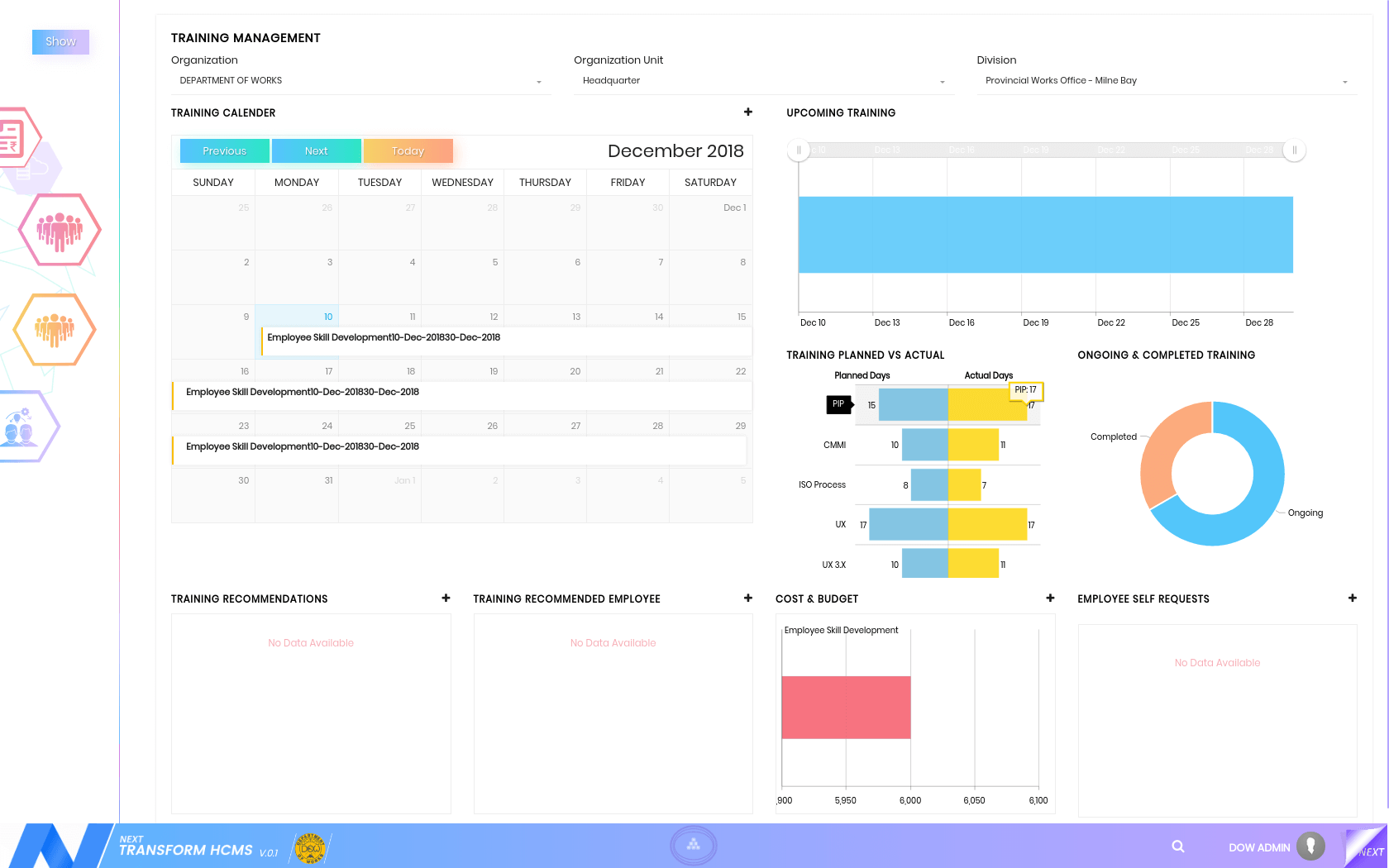This screenshot has width=1389, height=868.
Task: Click the plus icon beside Cost & Budget
Action: (x=1050, y=599)
